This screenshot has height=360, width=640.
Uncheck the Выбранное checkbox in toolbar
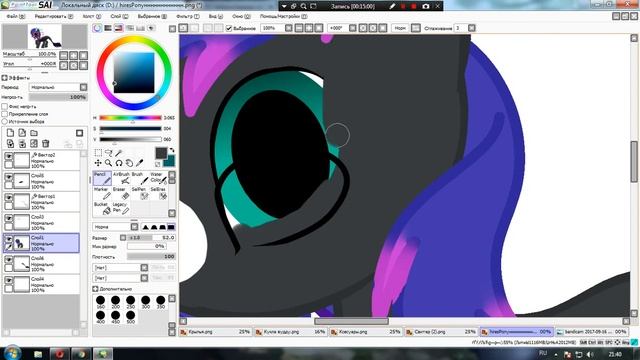(x=229, y=28)
